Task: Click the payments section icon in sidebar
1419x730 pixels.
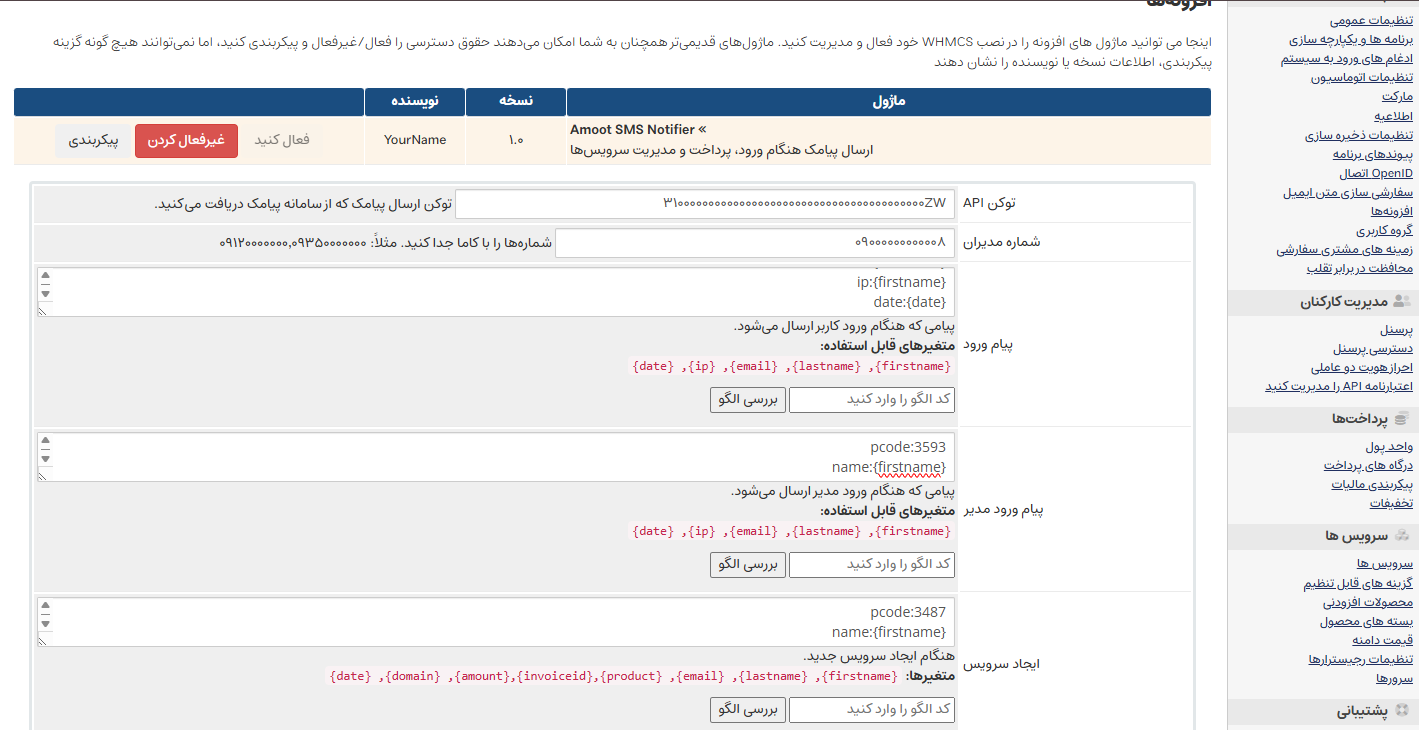Action: coord(1400,419)
